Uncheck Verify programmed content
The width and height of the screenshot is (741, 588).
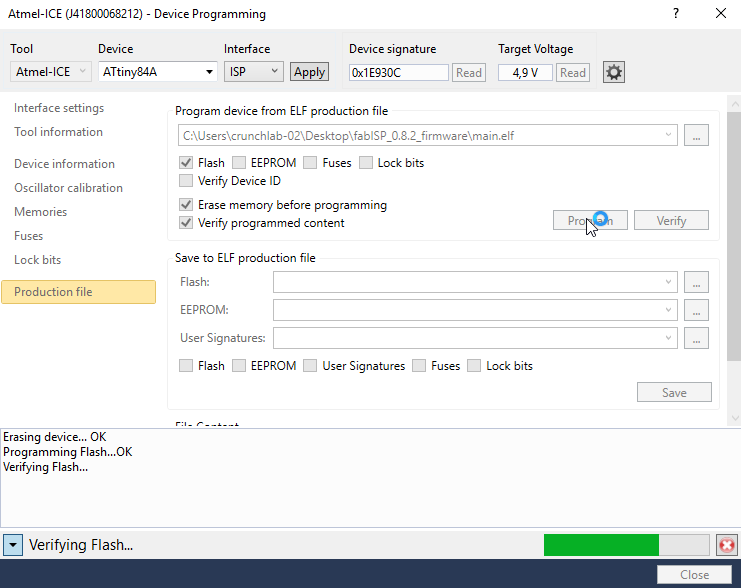tap(186, 223)
